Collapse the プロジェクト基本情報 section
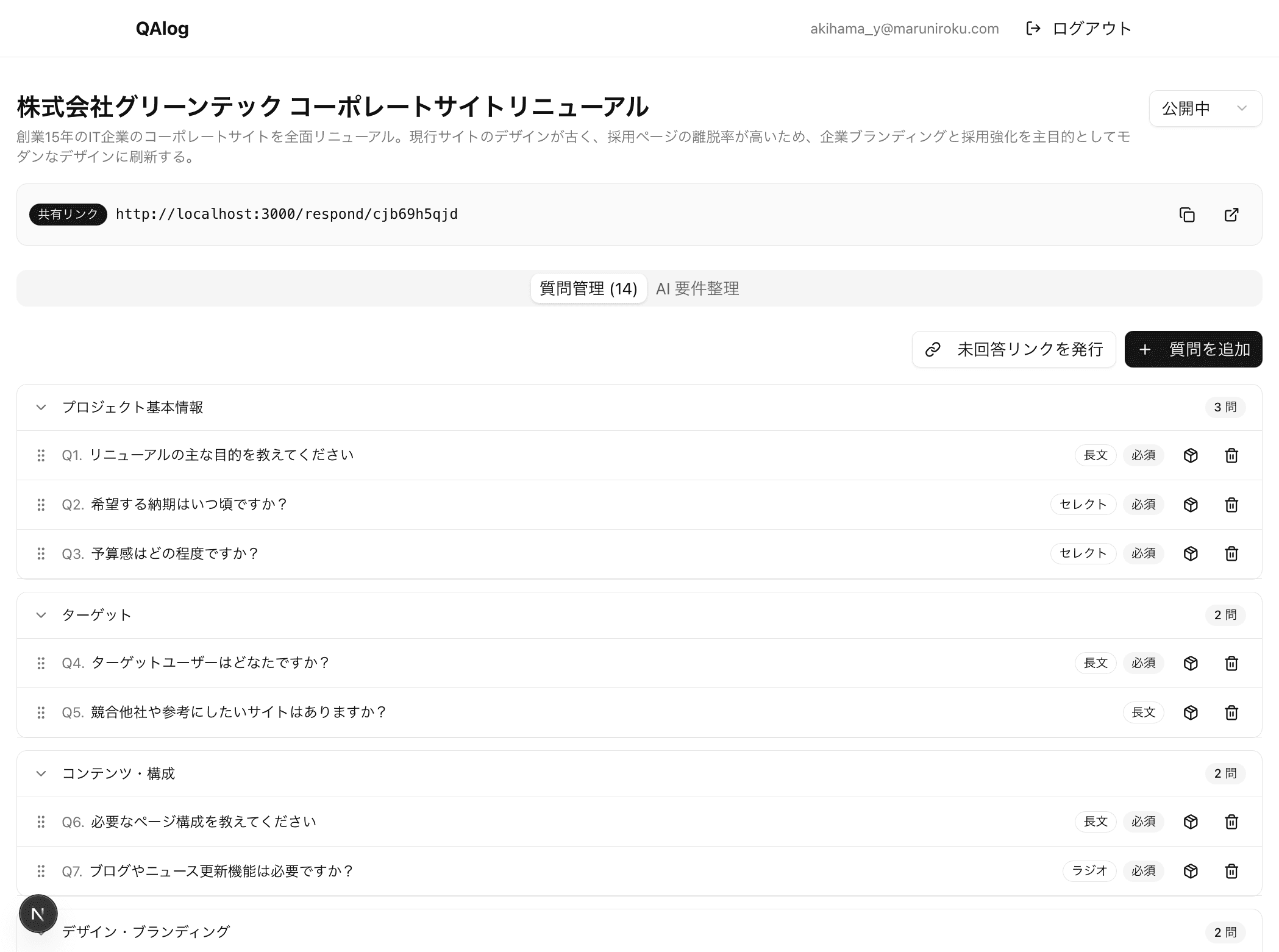This screenshot has height=952, width=1279. [41, 407]
